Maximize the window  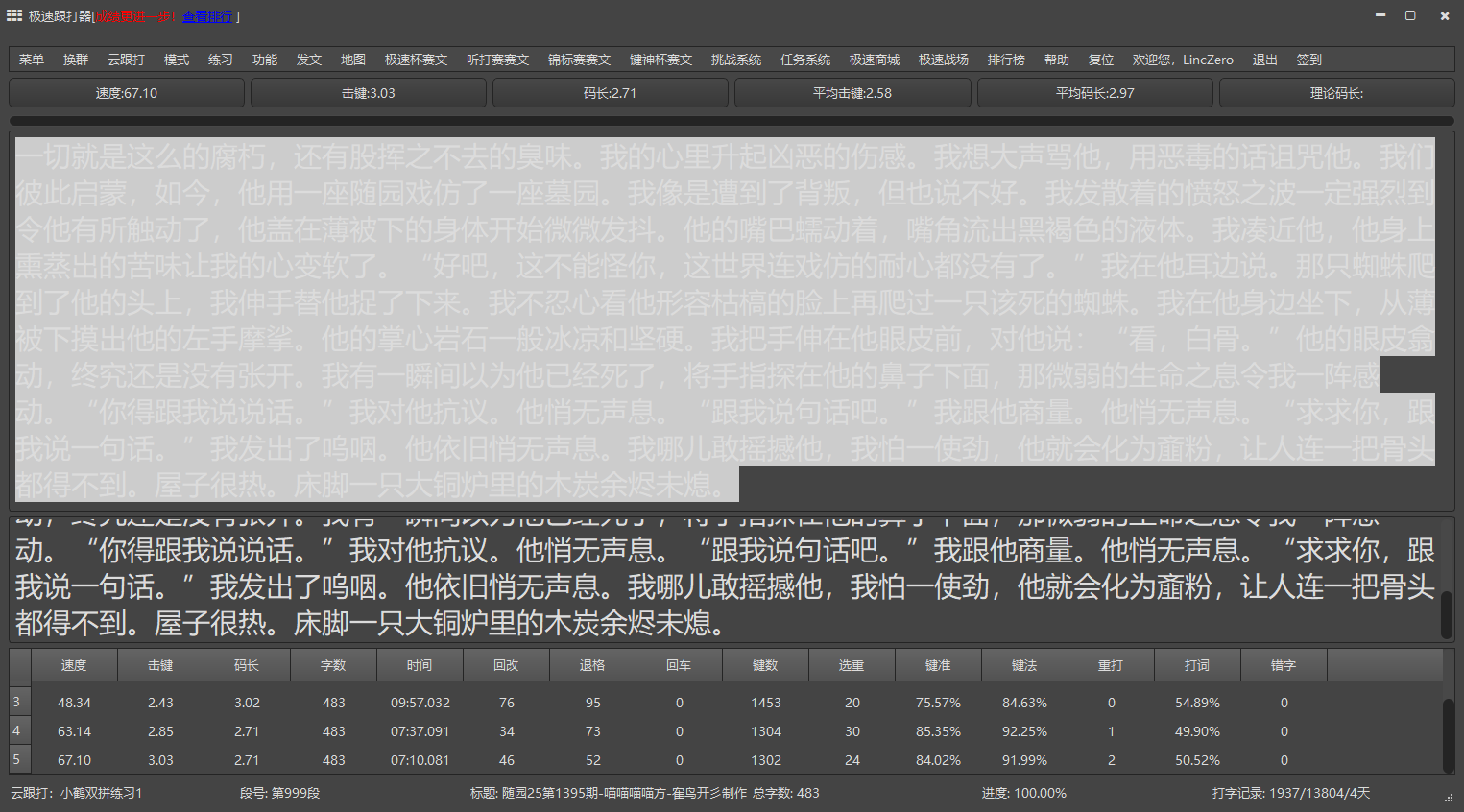[x=1410, y=15]
